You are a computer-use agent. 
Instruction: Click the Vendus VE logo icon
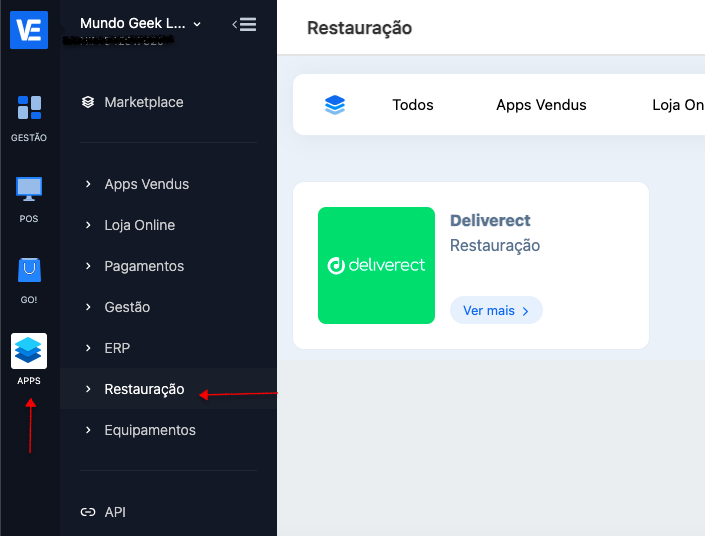[29, 29]
